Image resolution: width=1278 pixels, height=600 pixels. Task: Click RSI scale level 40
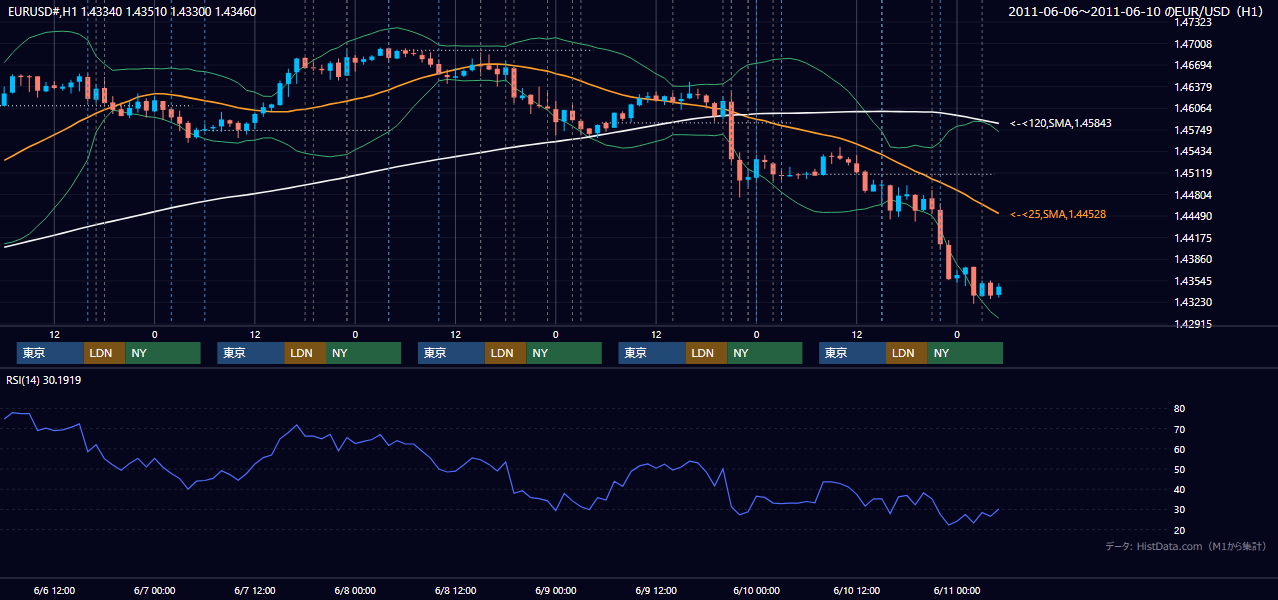(1179, 490)
